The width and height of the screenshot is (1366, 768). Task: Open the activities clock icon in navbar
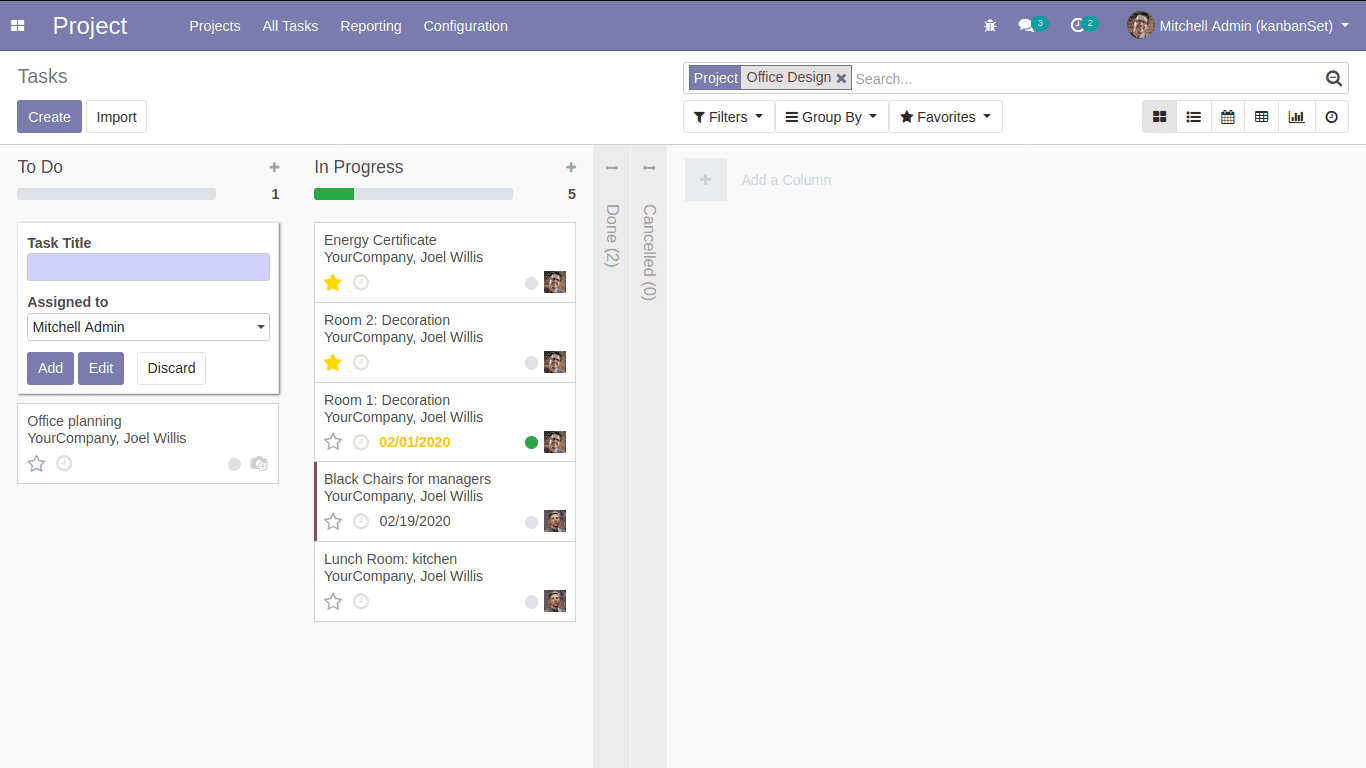pyautogui.click(x=1077, y=26)
